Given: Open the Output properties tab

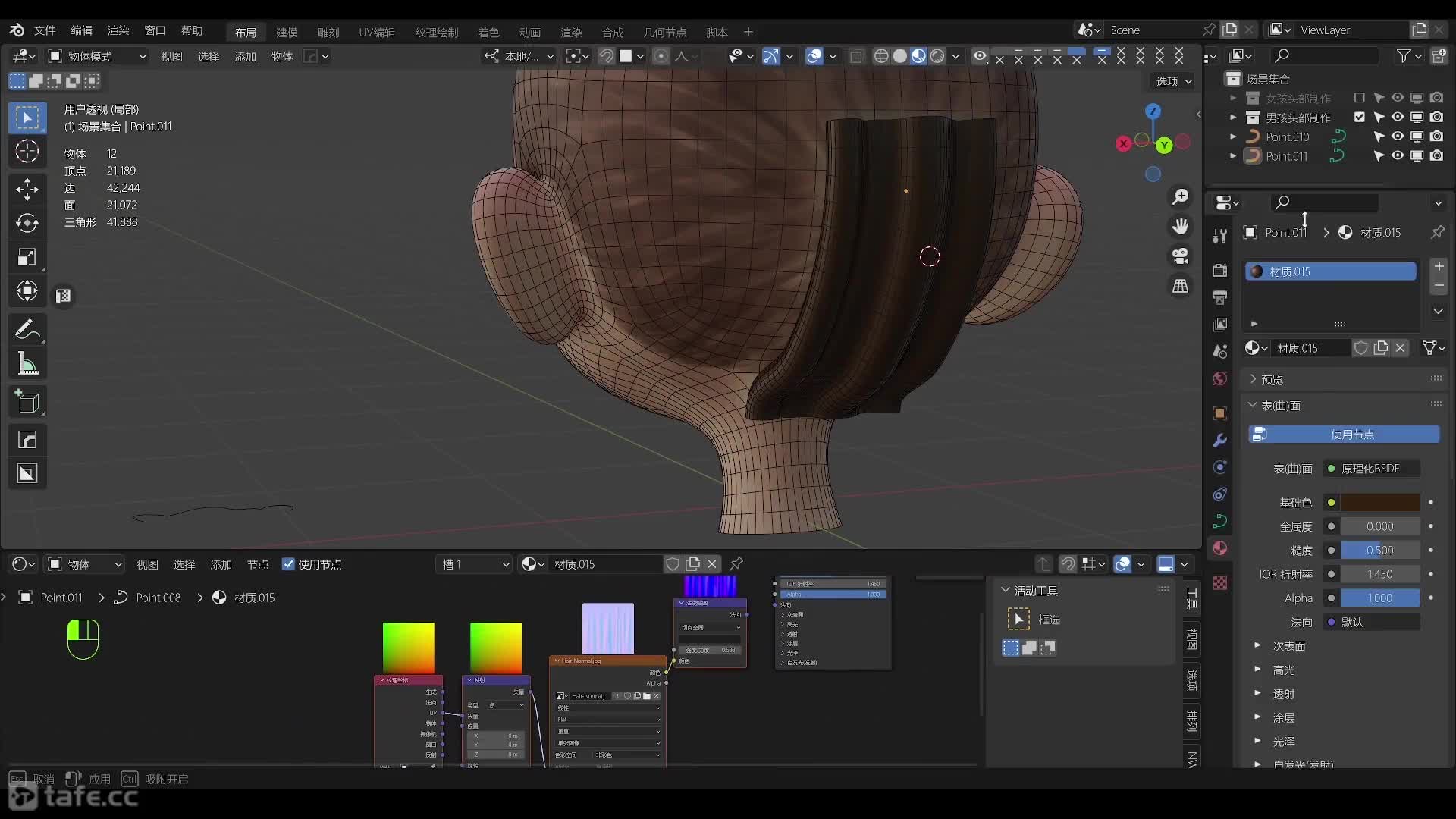Looking at the screenshot, I should (1220, 297).
